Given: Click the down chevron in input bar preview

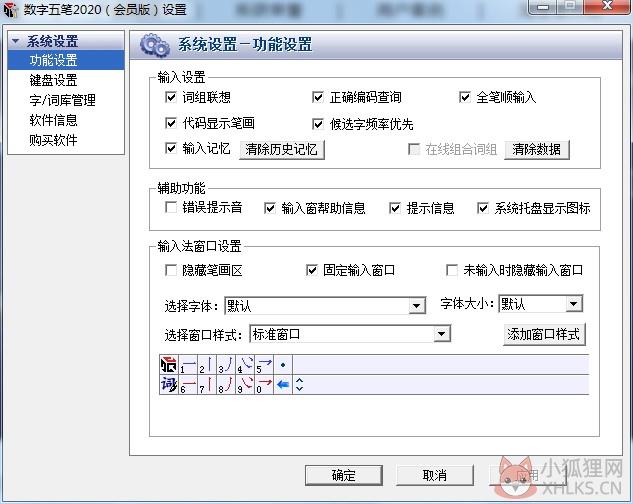Looking at the screenshot, I should [299, 388].
